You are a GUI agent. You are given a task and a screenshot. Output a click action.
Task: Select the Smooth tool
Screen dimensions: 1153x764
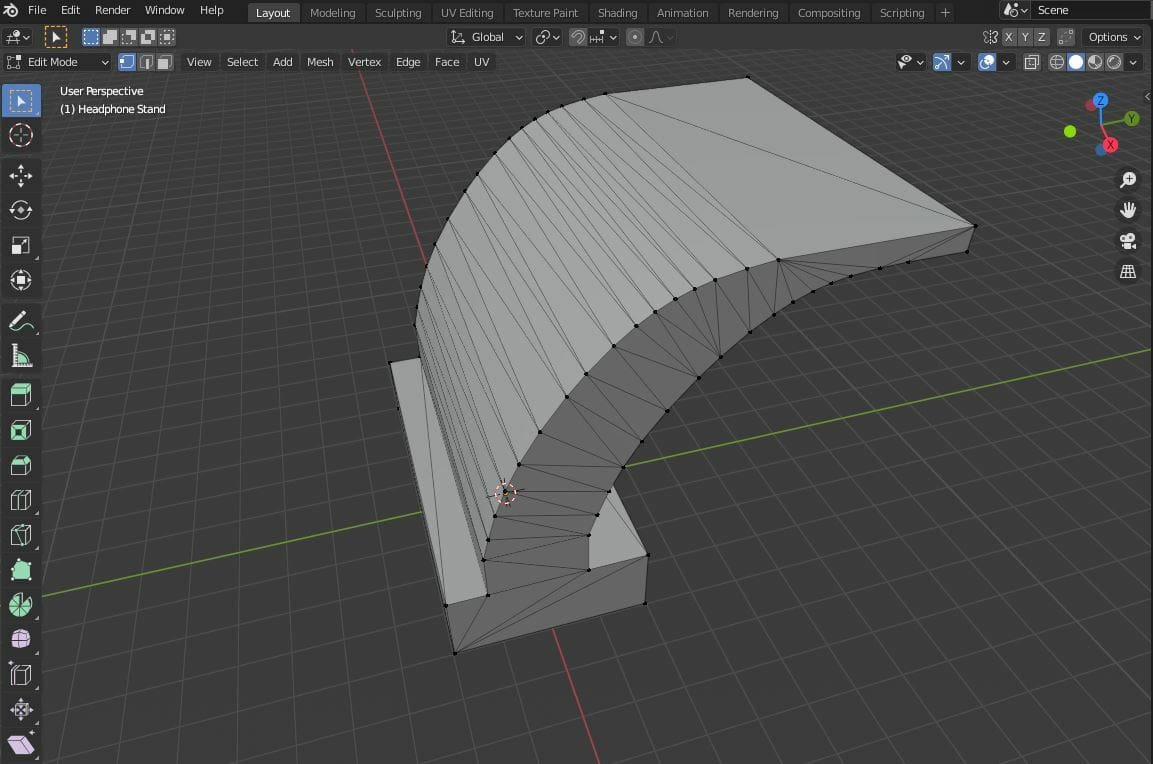click(x=21, y=640)
